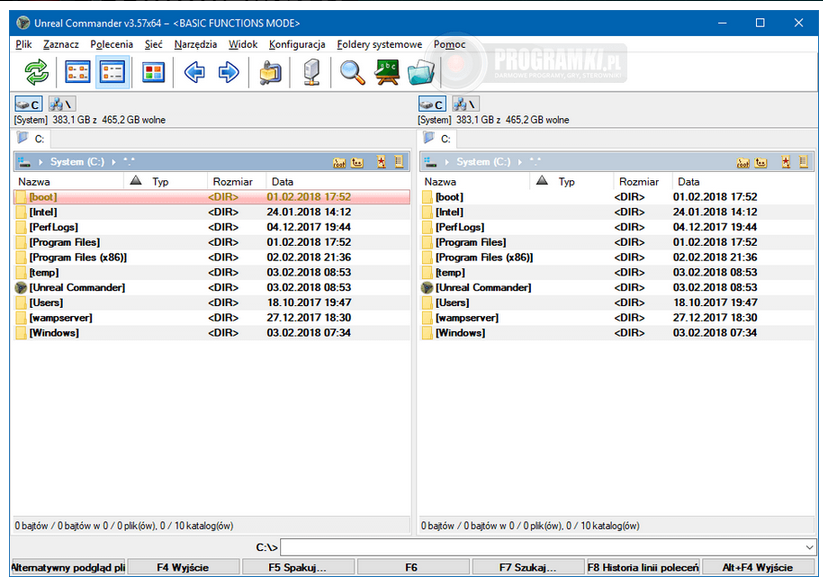Image resolution: width=823 pixels, height=582 pixels.
Task: Expand chevron after System (C:) in right path bar
Action: (x=520, y=162)
